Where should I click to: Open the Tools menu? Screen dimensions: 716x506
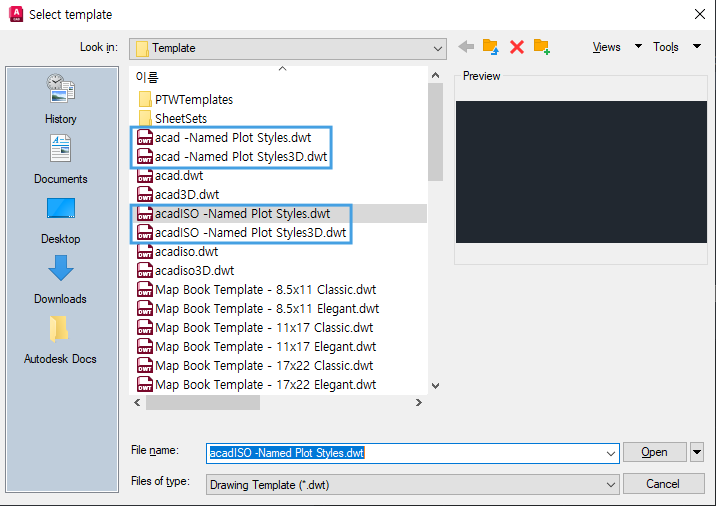pyautogui.click(x=666, y=47)
